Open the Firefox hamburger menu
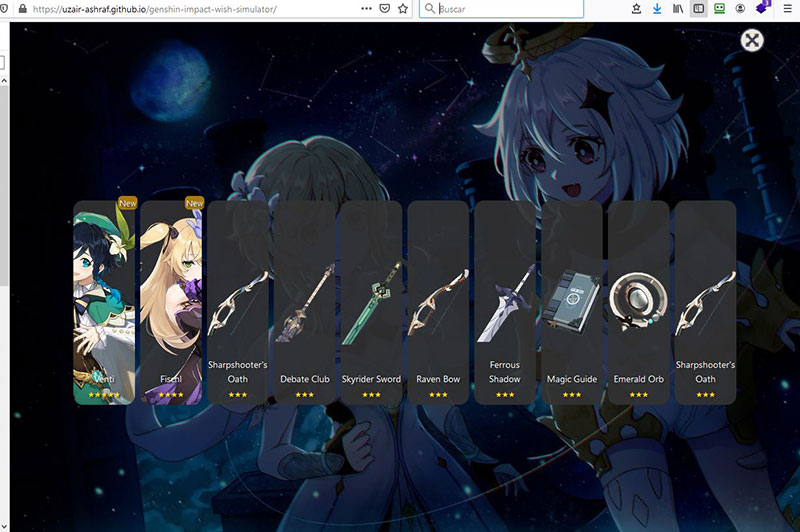 point(787,9)
